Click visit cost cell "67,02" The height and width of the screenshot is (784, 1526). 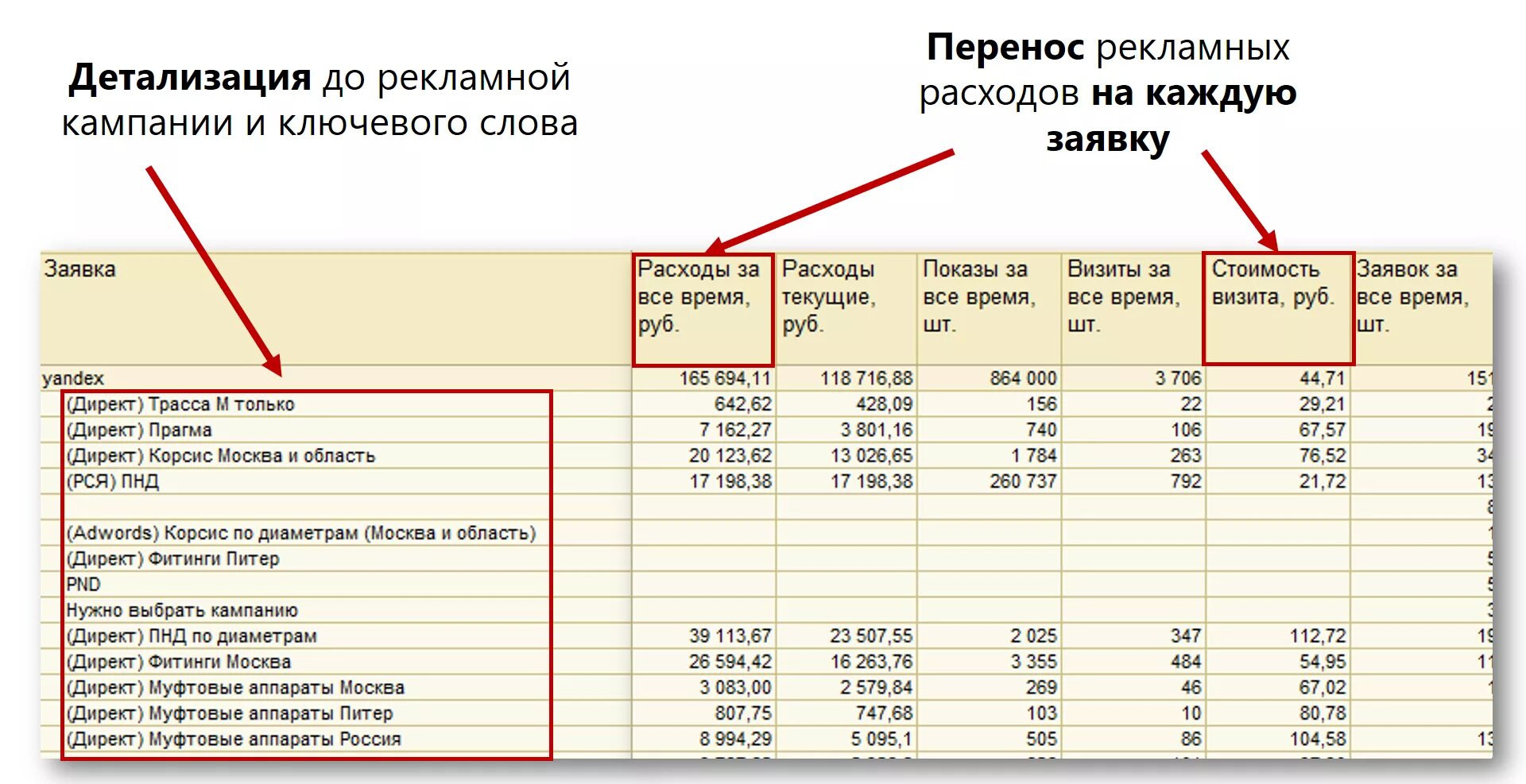coord(1278,688)
